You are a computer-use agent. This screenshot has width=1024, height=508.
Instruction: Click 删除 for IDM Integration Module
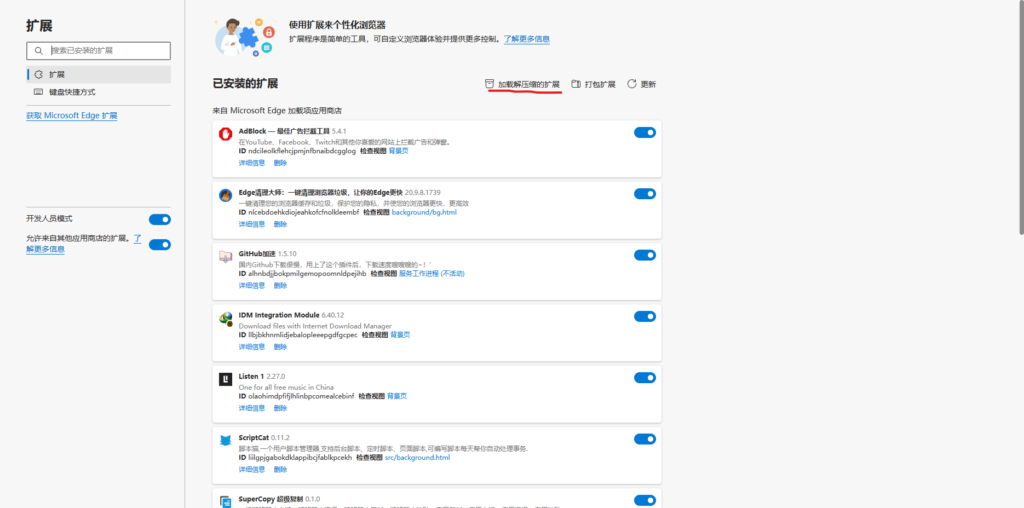click(280, 347)
